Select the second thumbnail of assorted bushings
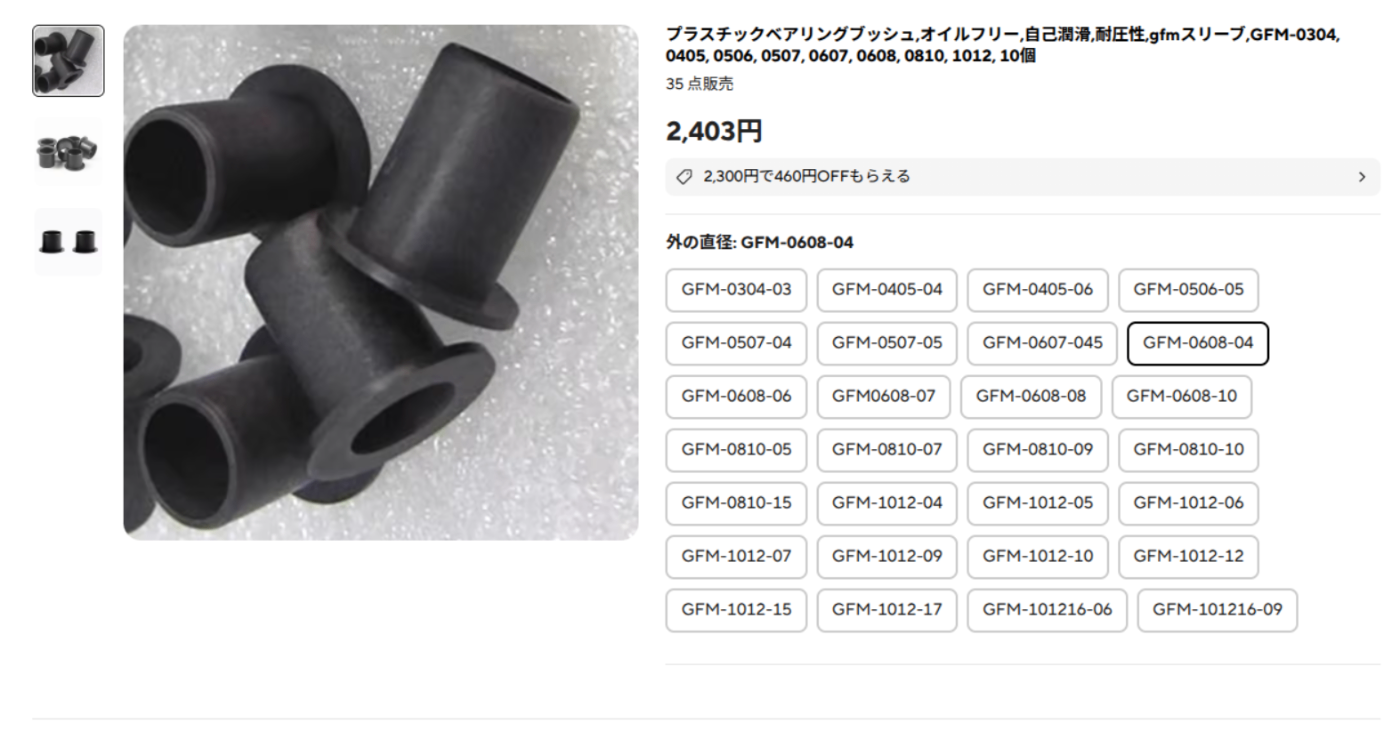The height and width of the screenshot is (731, 1400). click(x=68, y=151)
